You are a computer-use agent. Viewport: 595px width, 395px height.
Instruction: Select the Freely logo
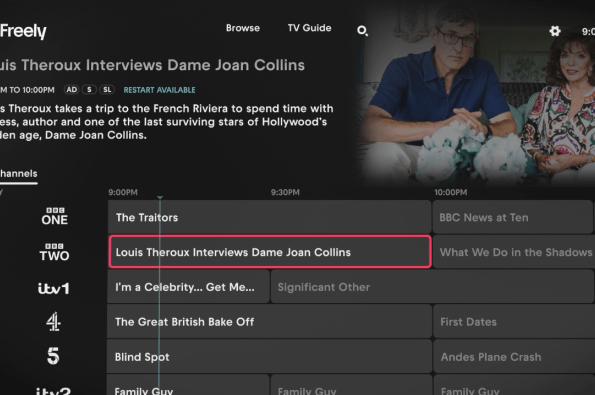click(x=23, y=31)
